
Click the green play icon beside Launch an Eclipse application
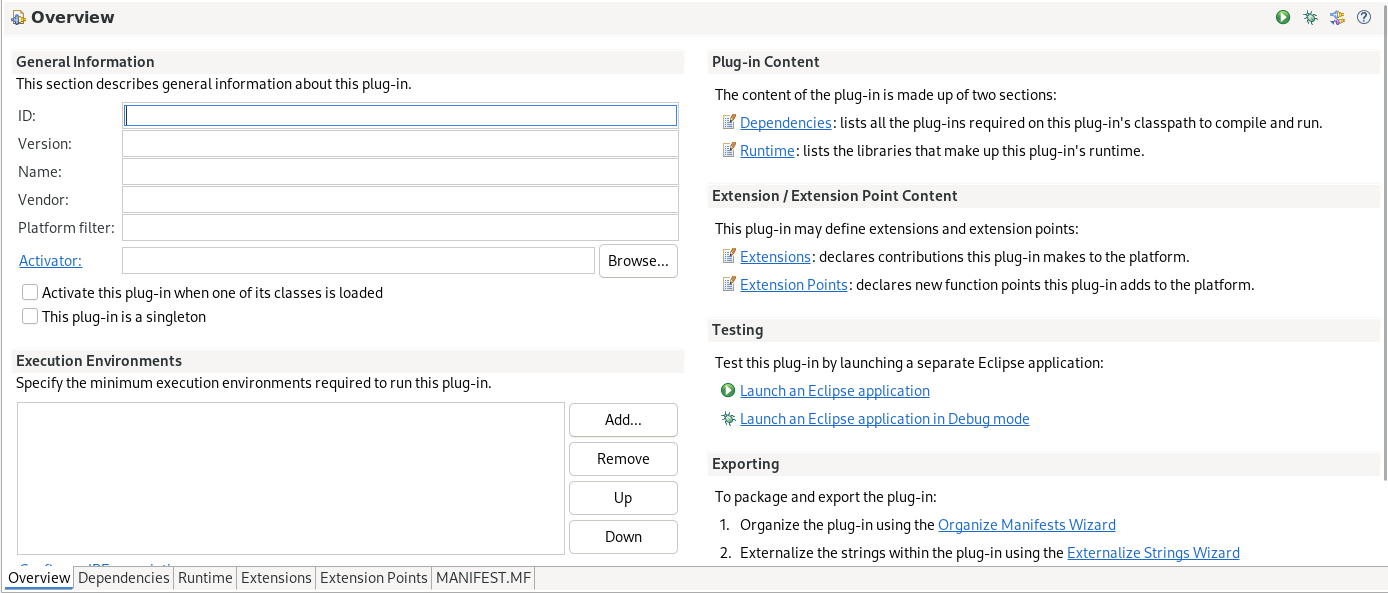point(729,391)
